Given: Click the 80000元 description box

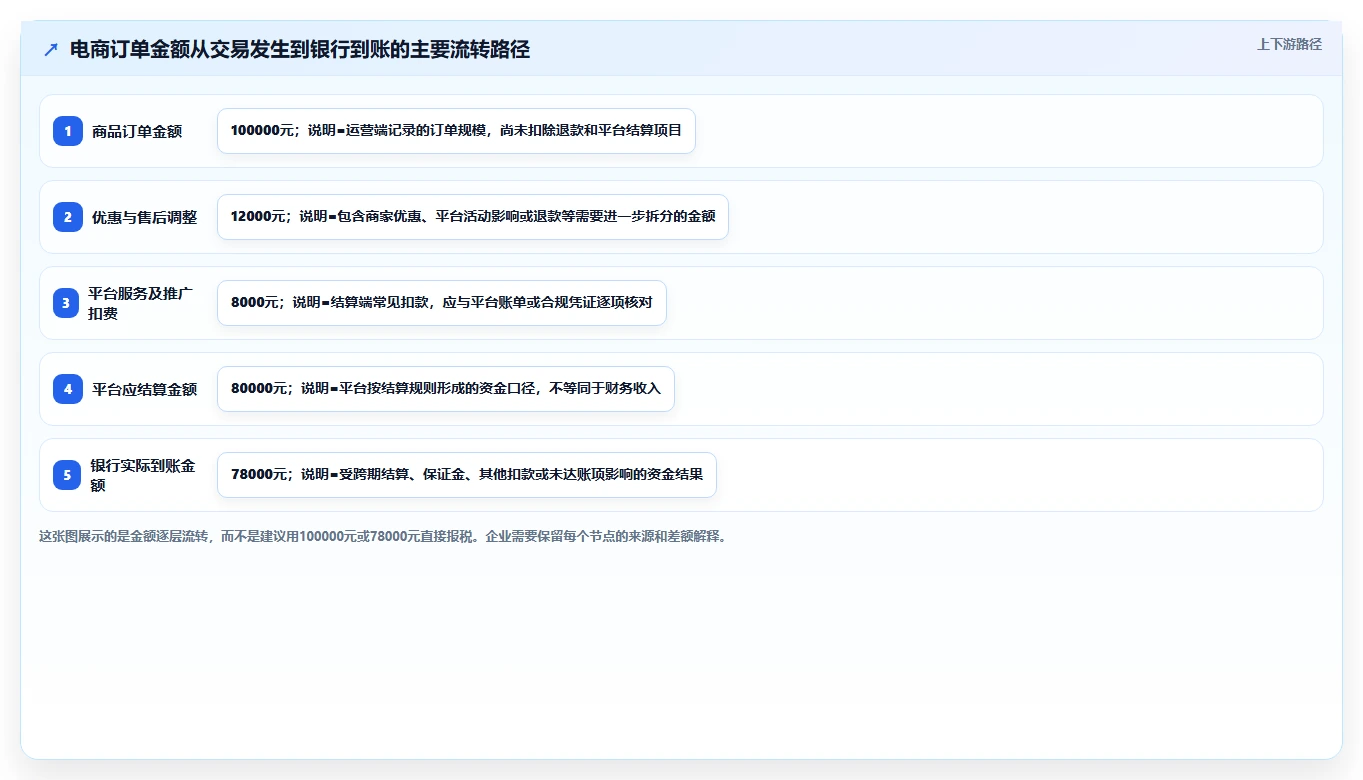Looking at the screenshot, I should (x=446, y=389).
